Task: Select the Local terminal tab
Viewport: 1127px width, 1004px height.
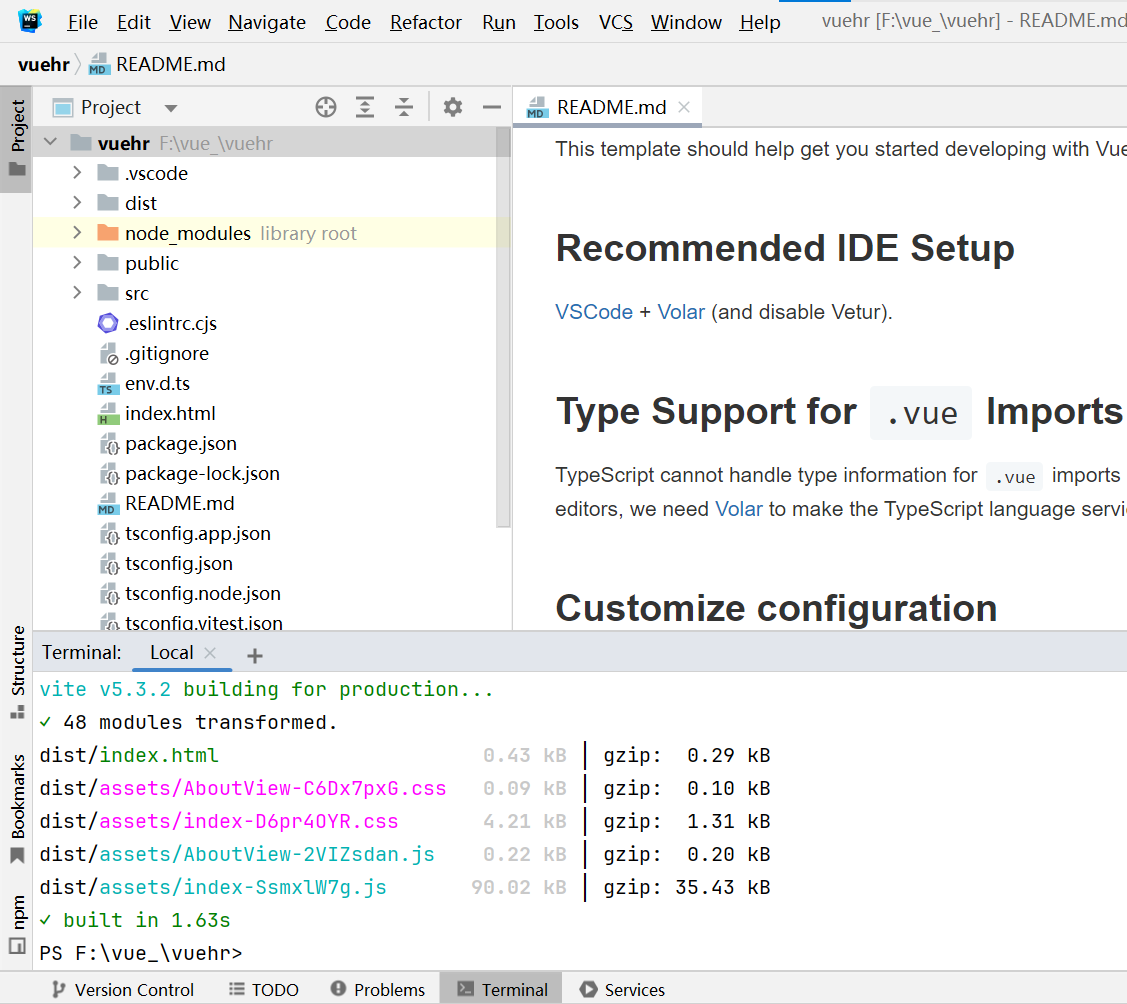Action: pos(183,653)
